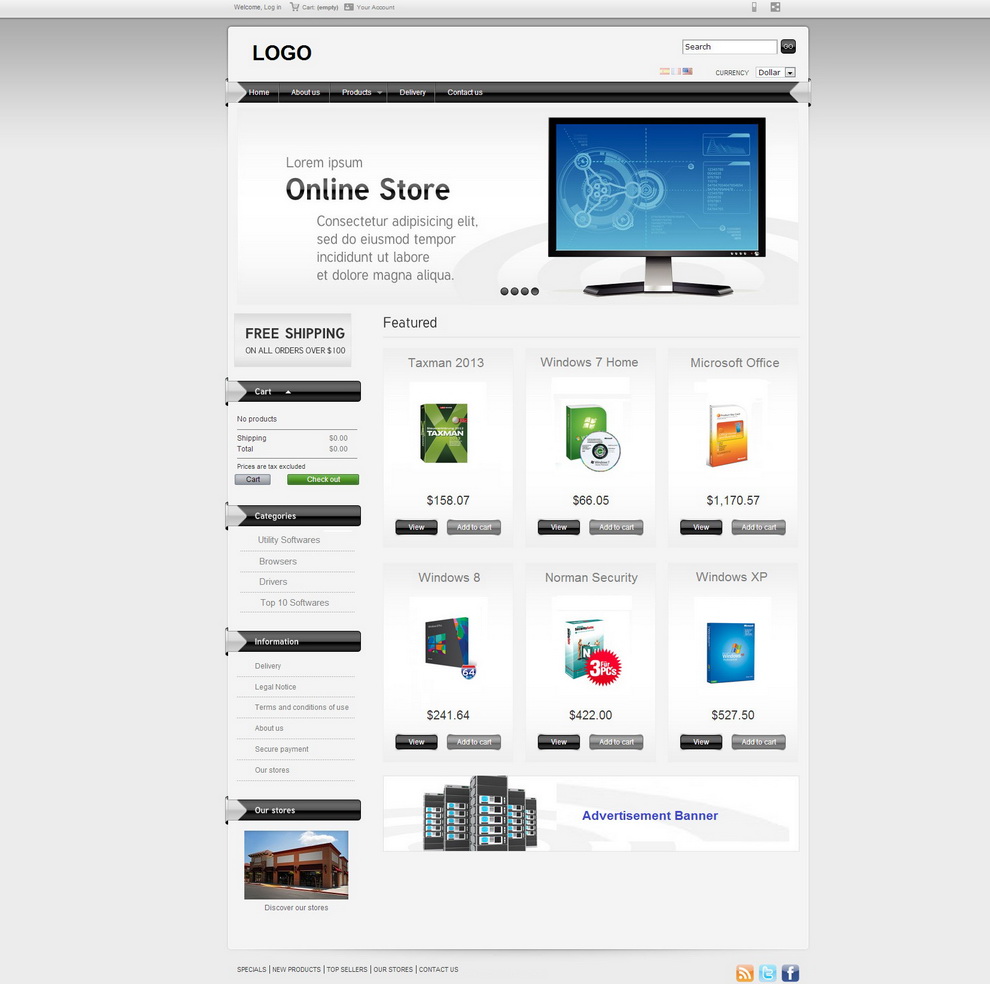Click inside the Search input field
This screenshot has width=990, height=984.
[x=727, y=46]
